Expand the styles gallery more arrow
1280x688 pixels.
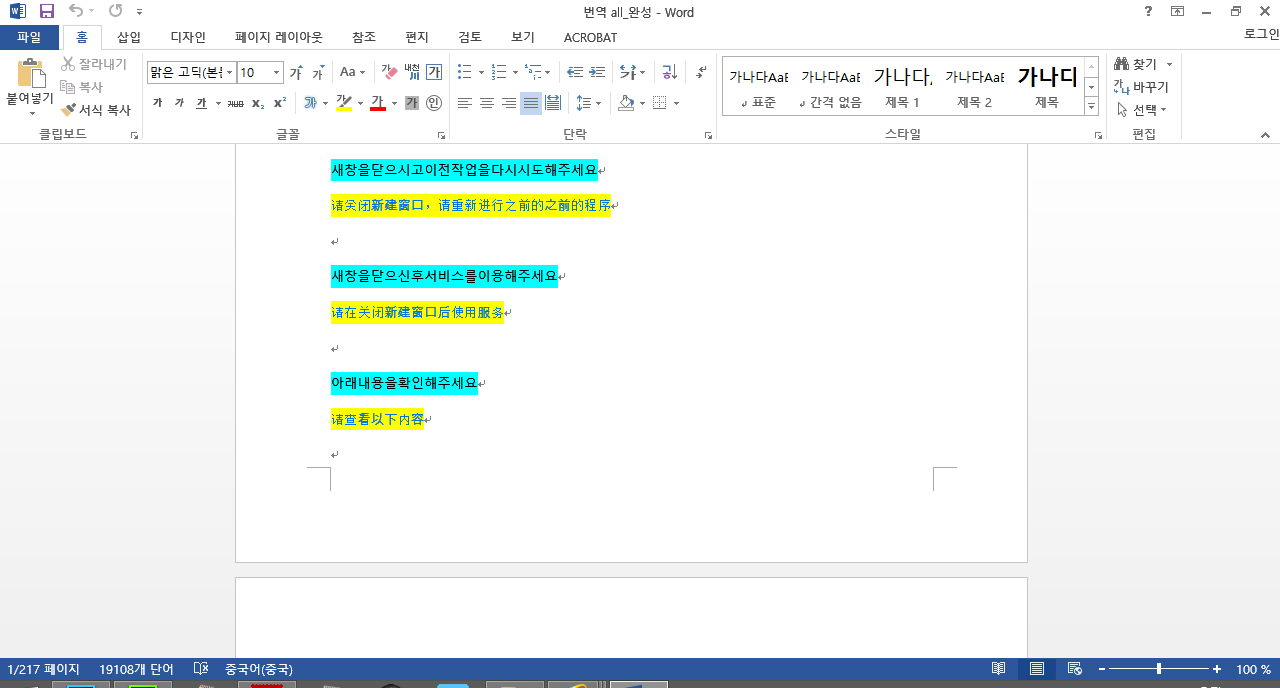(x=1091, y=107)
